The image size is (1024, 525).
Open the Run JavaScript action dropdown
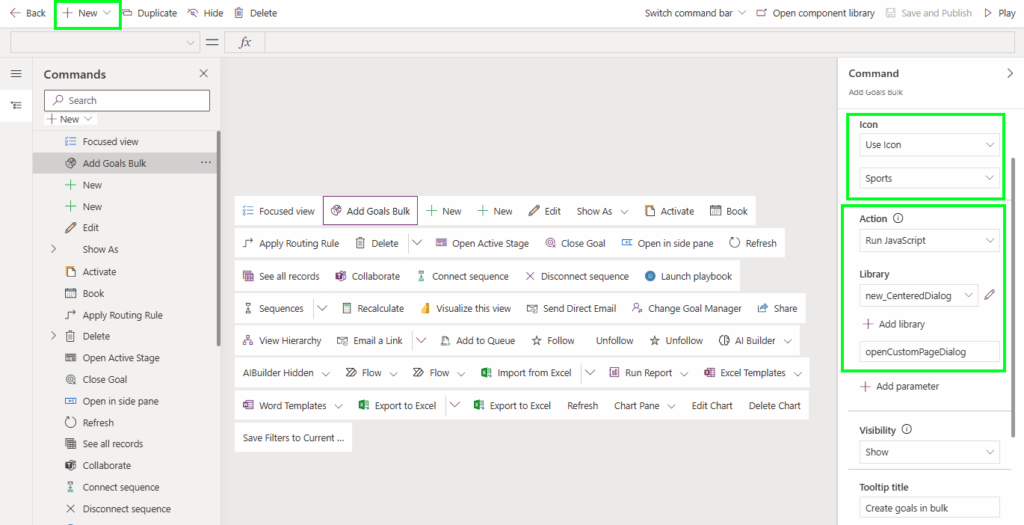[x=929, y=241]
